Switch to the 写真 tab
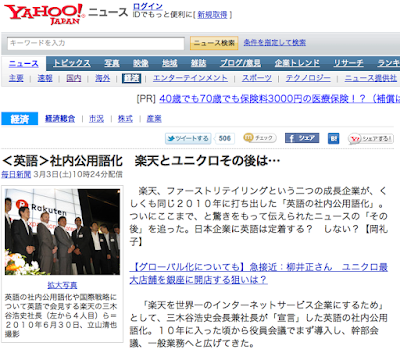 [x=112, y=63]
